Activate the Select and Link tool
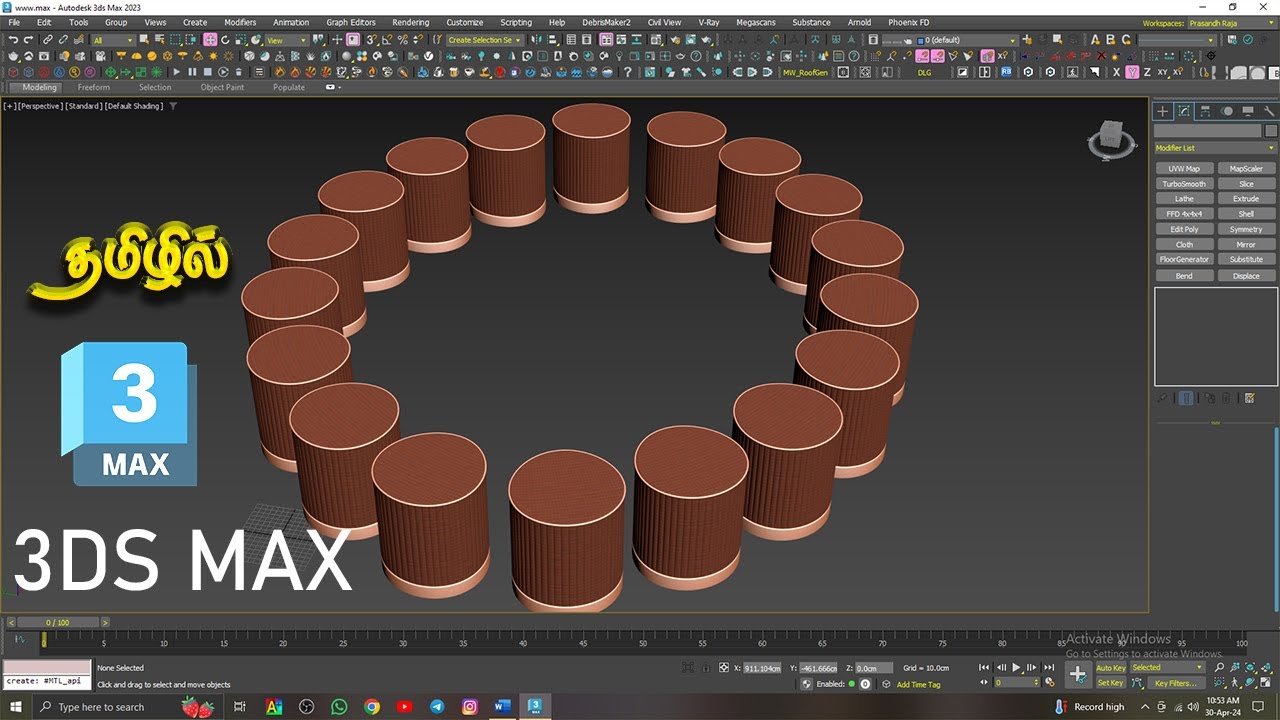Screen dimensions: 1280x720 click(47, 40)
